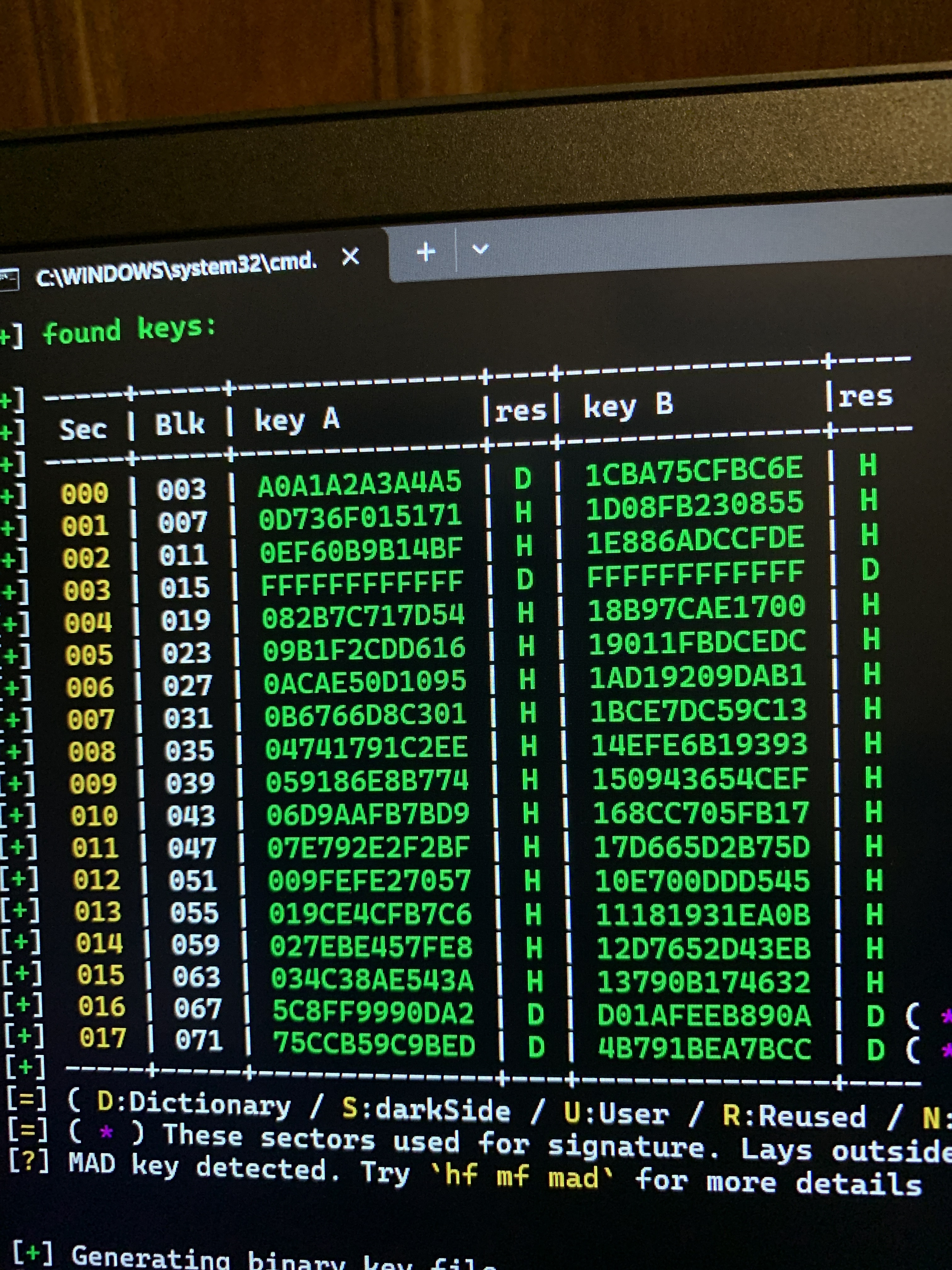Open a new terminal tab with plus
This screenshot has height=1270, width=952.
click(426, 251)
